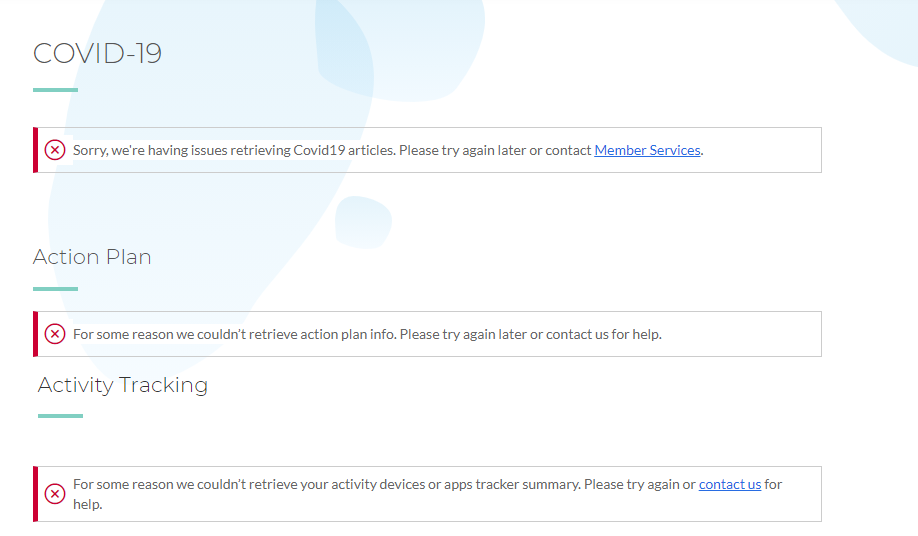This screenshot has height=536, width=918.
Task: Select the Activity Tracking section heading
Action: pyautogui.click(x=123, y=385)
